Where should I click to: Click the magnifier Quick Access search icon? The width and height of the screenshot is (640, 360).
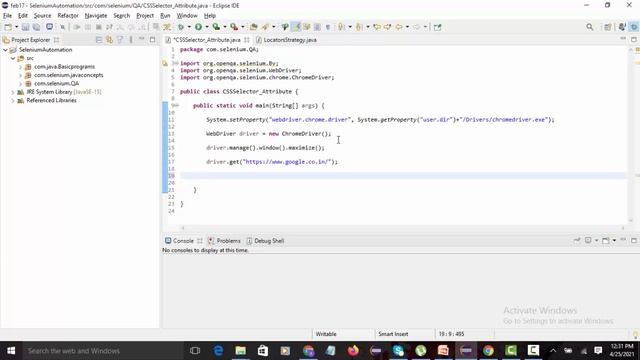590,27
